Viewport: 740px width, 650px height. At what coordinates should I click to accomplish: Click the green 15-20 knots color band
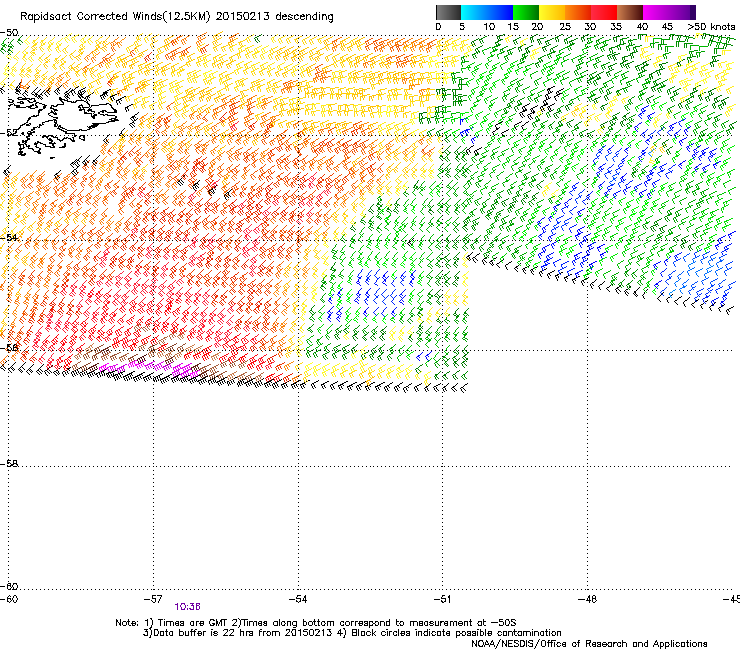(526, 12)
